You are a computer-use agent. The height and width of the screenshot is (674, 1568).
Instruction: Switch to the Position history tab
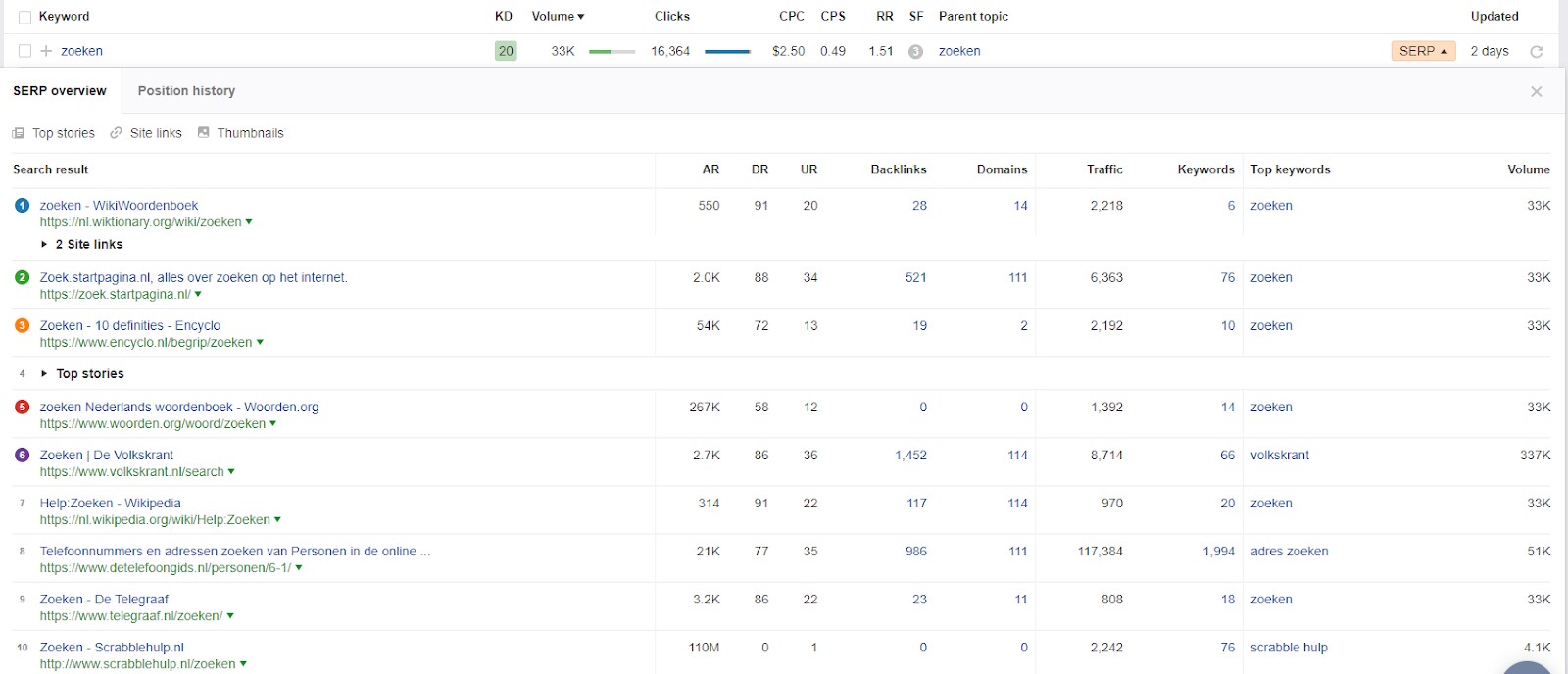pos(186,91)
